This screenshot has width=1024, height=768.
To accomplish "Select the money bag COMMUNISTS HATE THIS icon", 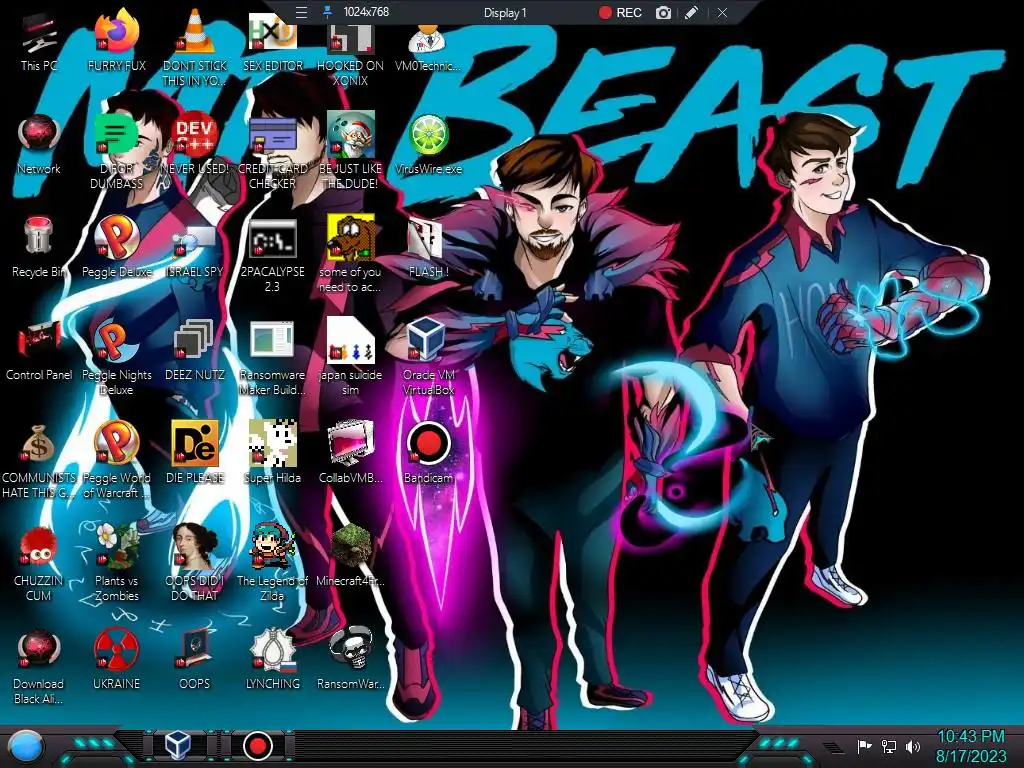I will [39, 460].
